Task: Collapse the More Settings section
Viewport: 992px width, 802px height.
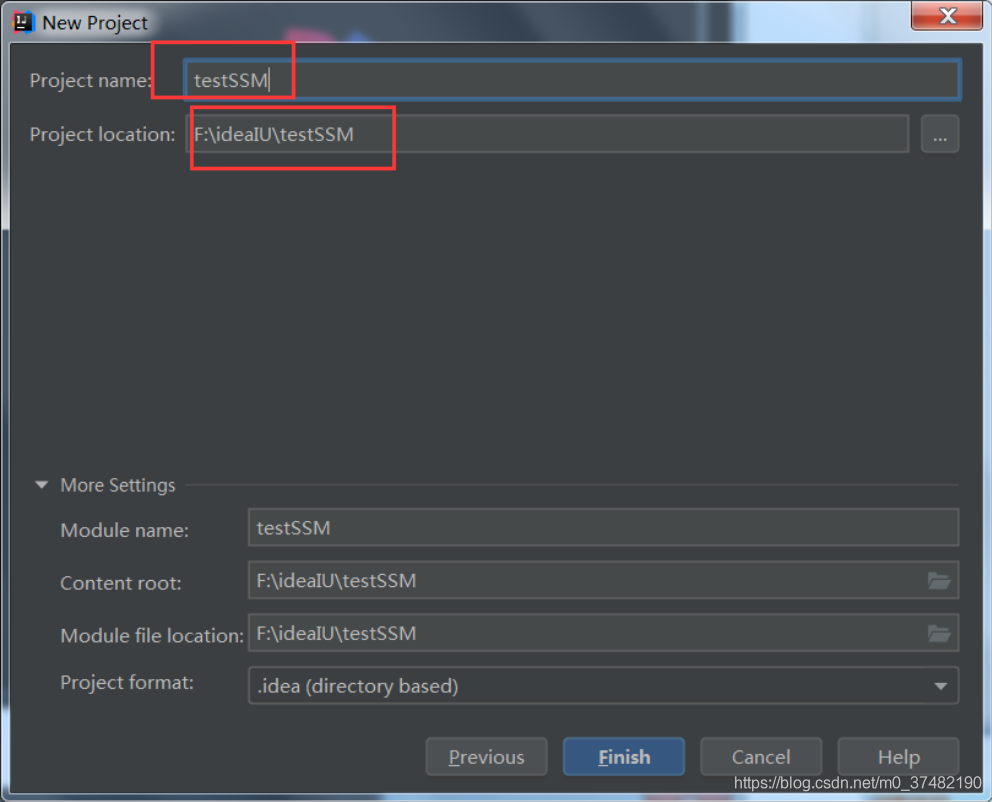Action: click(42, 485)
